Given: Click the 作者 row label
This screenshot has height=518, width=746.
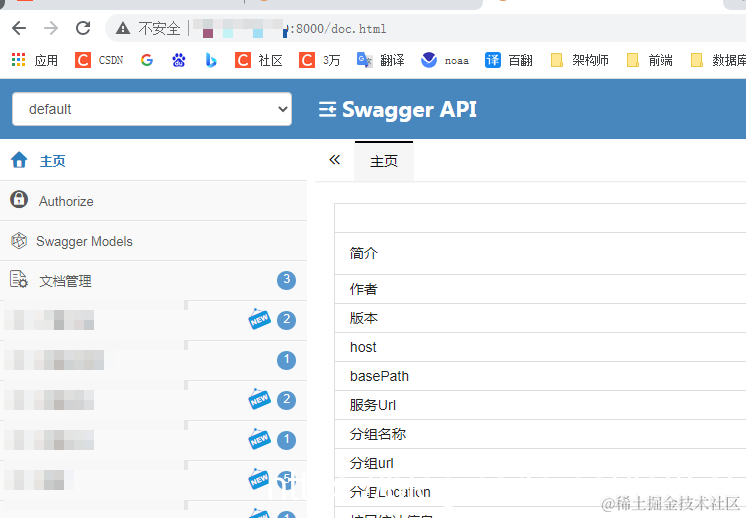Looking at the screenshot, I should click(x=363, y=289).
